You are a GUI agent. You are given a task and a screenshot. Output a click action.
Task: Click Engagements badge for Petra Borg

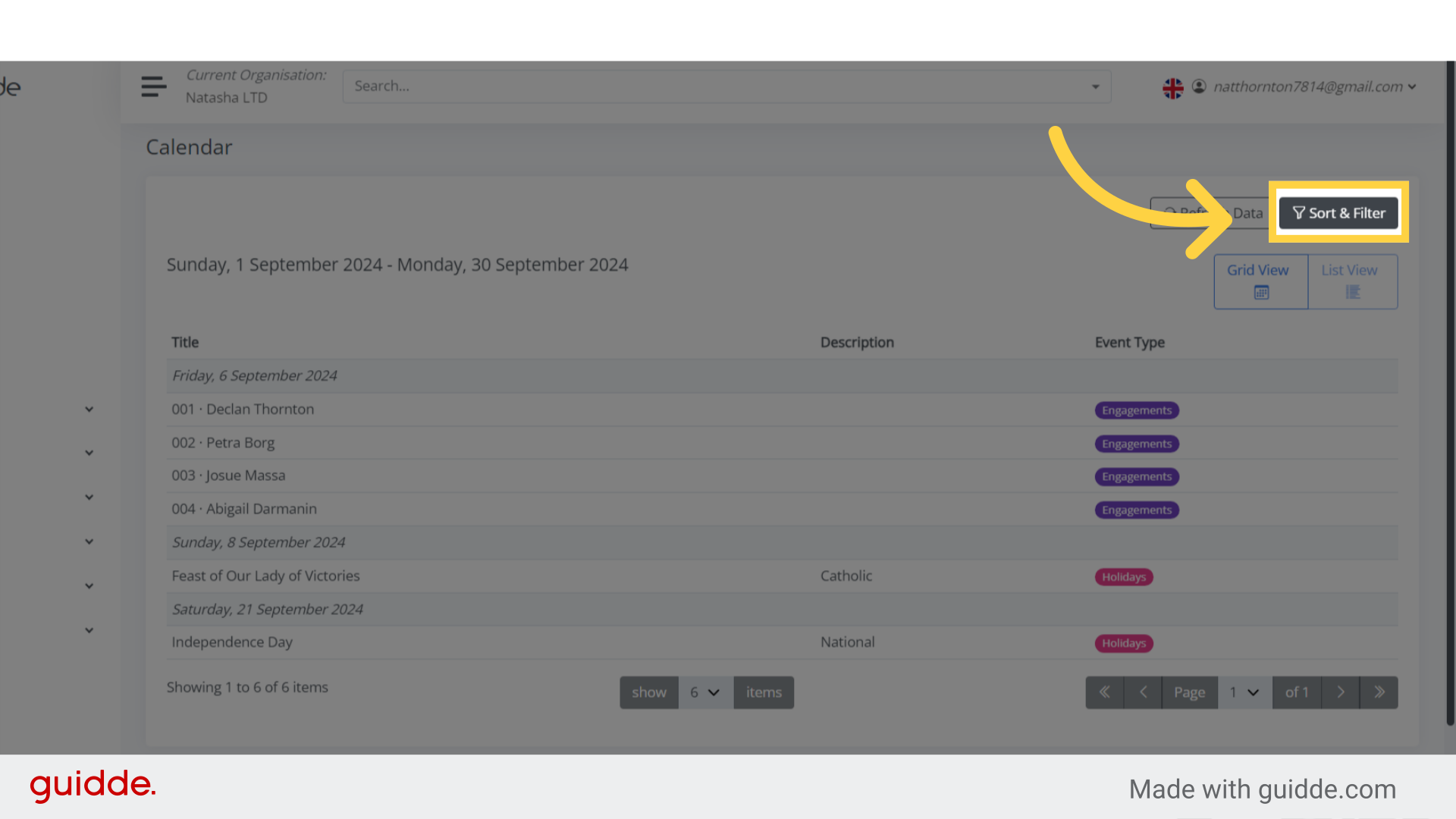click(1136, 444)
